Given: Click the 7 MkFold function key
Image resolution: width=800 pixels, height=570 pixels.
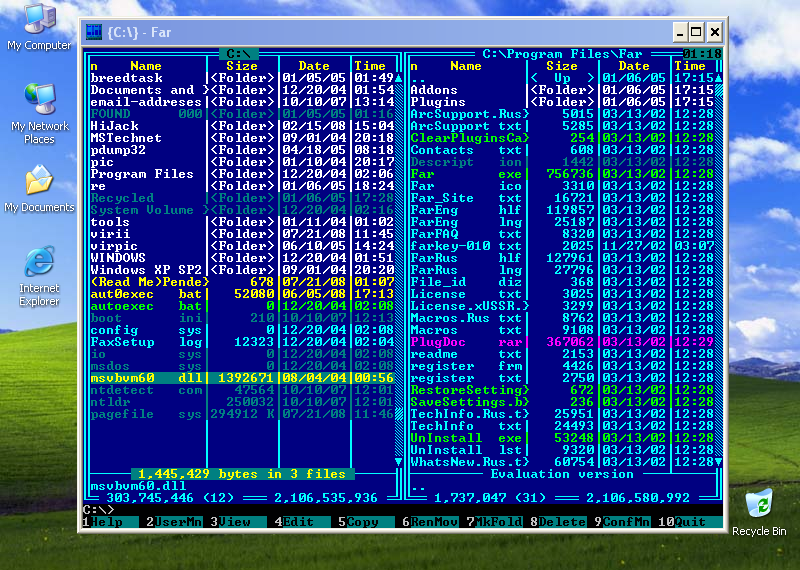Looking at the screenshot, I should pyautogui.click(x=494, y=522).
